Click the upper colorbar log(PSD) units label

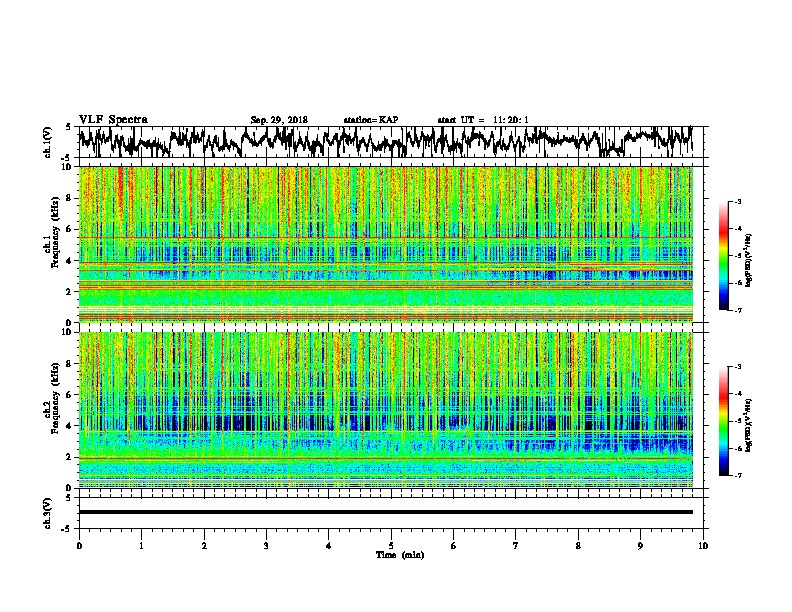click(748, 261)
